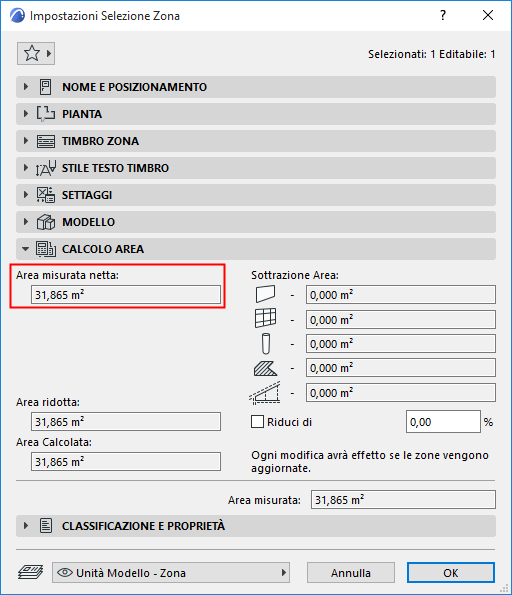Screen dimensions: 512x595
Task: Collapse the CALCOLO AREA section
Action: click(256, 249)
